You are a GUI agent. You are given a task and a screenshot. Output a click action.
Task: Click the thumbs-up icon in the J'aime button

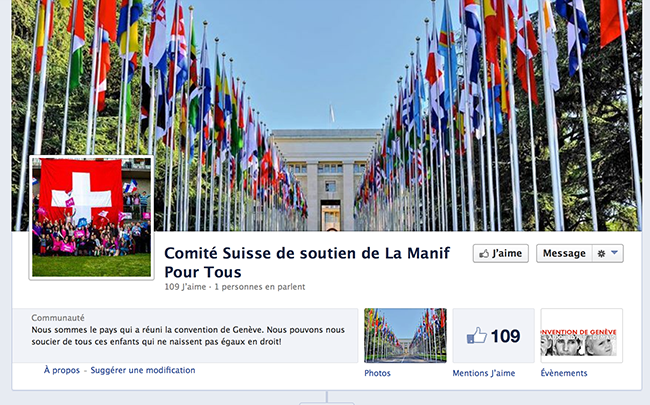484,254
